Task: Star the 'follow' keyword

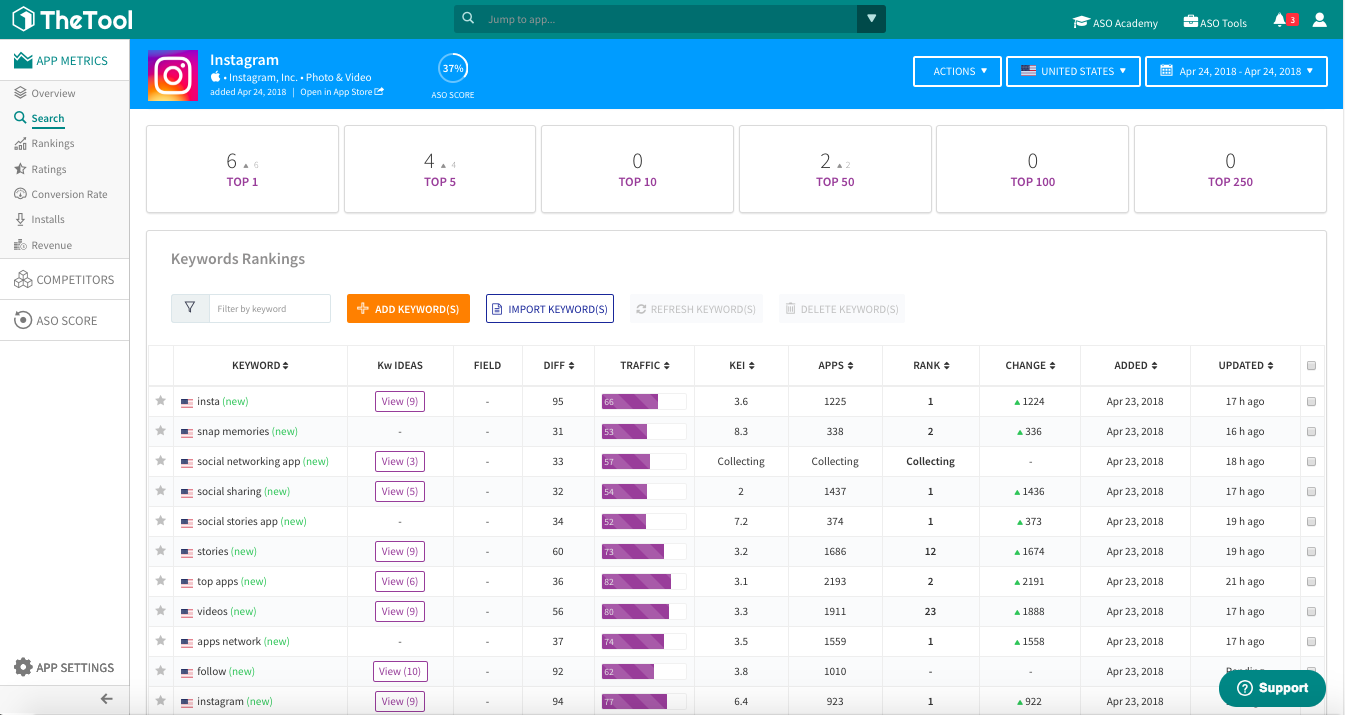Action: (x=160, y=671)
